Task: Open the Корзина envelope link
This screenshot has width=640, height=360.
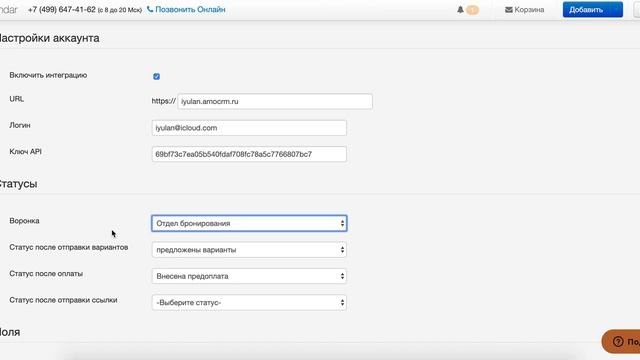Action: click(524, 9)
